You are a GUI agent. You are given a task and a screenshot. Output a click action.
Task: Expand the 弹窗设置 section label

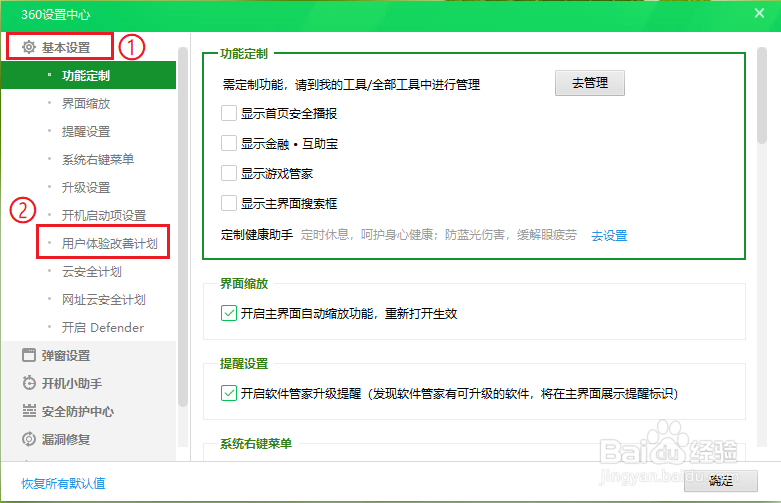click(x=66, y=356)
